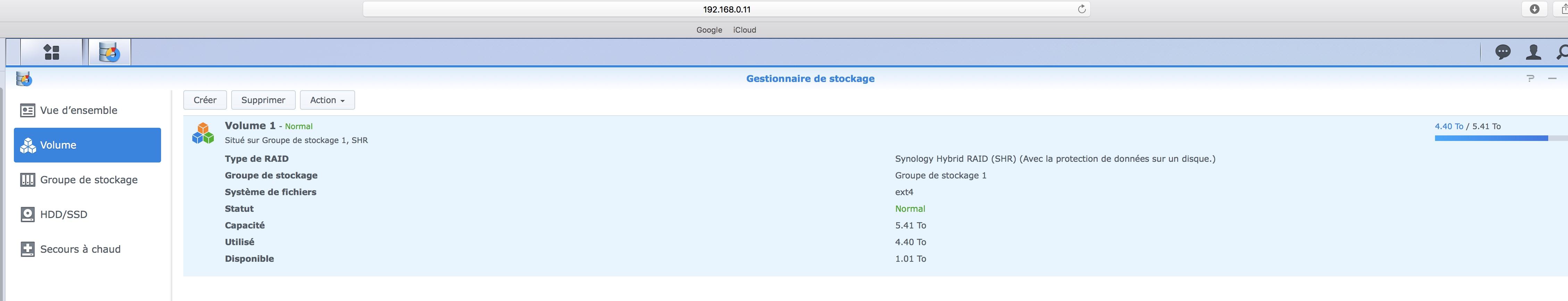1568x301 pixels.
Task: Reload the page in the address bar
Action: 1082,9
